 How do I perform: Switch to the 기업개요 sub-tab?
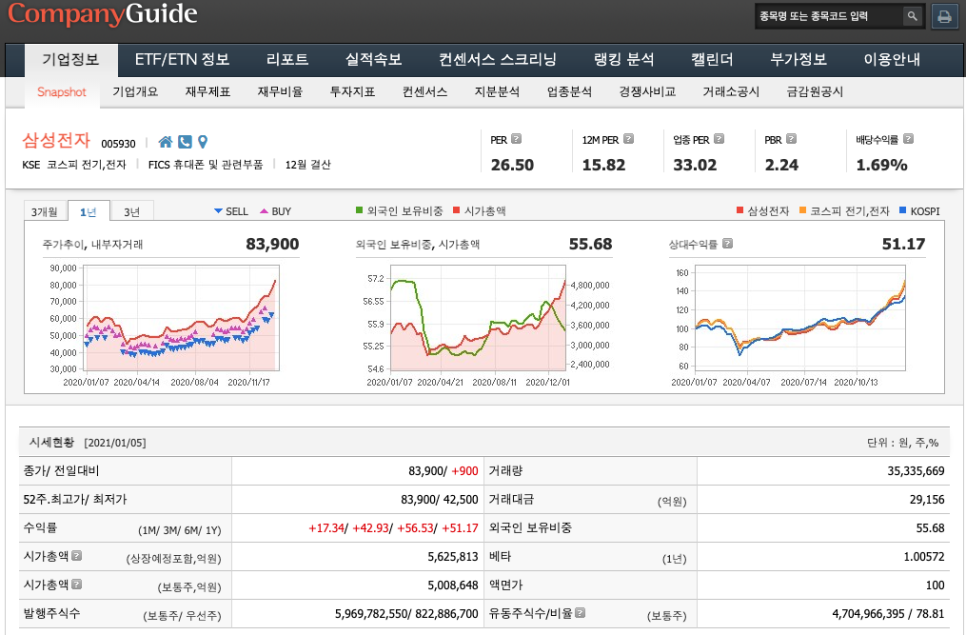(x=136, y=92)
